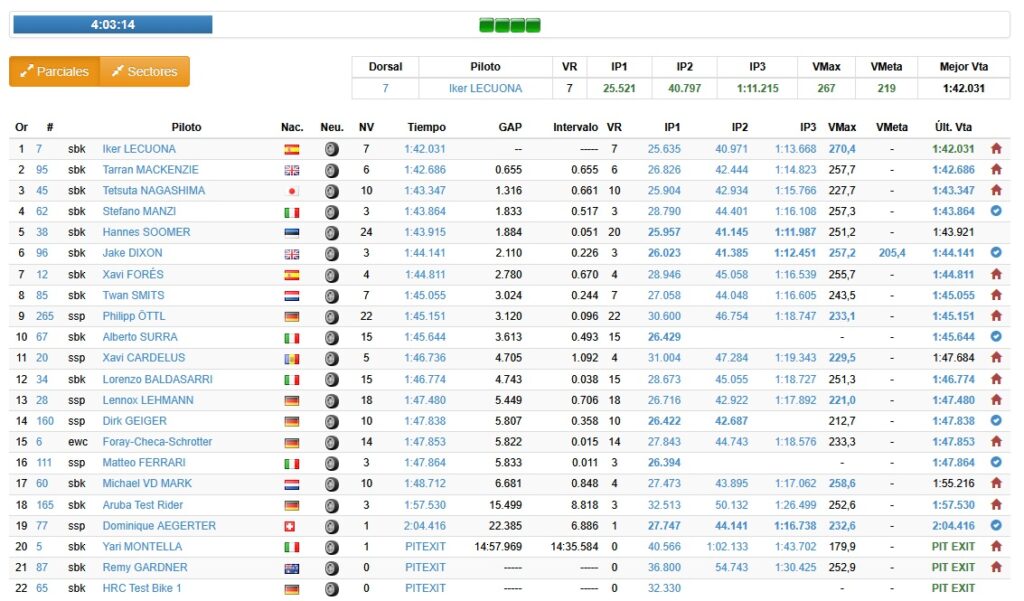Click the blue session timer progress bar
Screen dimensions: 1024x601
click(112, 24)
